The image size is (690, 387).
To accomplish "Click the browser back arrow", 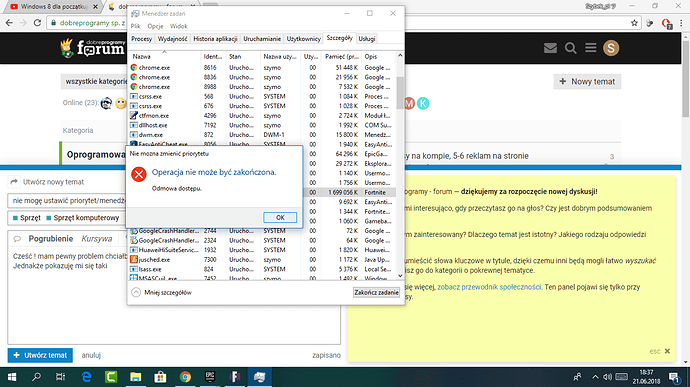I will [x=9, y=23].
